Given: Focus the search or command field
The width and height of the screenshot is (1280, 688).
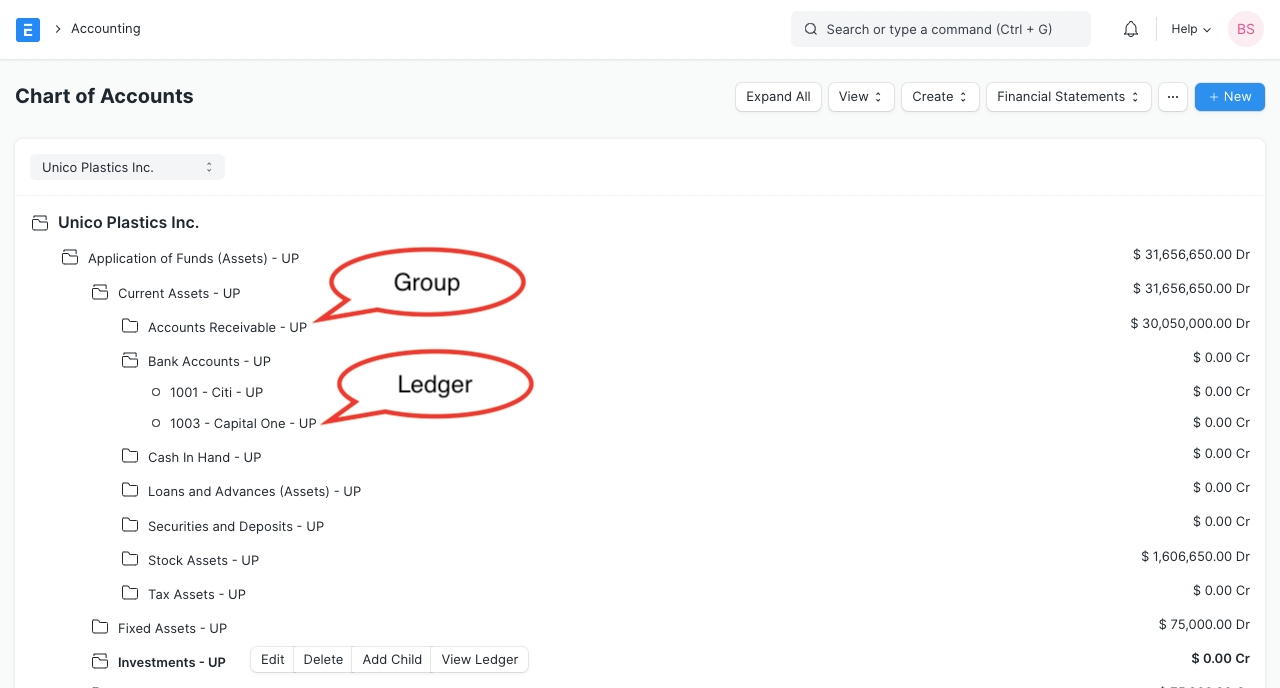Looking at the screenshot, I should (940, 29).
